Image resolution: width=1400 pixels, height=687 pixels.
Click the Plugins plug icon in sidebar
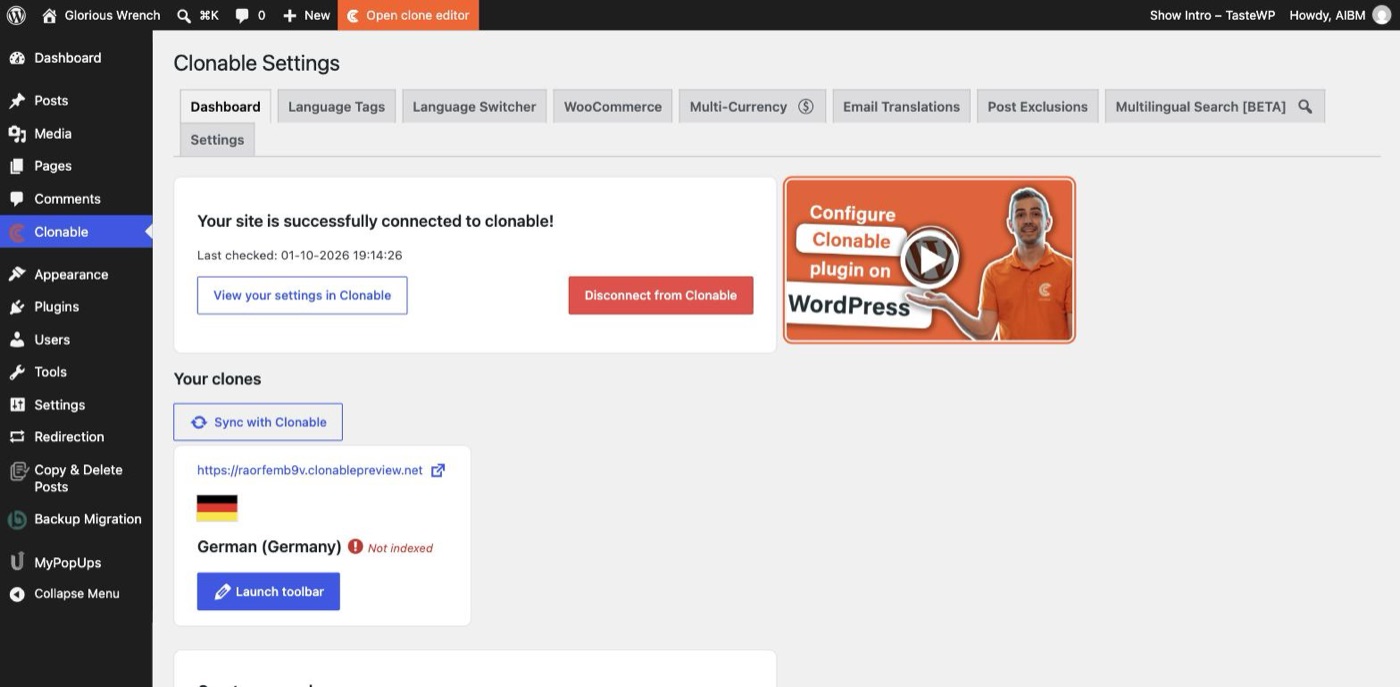17,307
